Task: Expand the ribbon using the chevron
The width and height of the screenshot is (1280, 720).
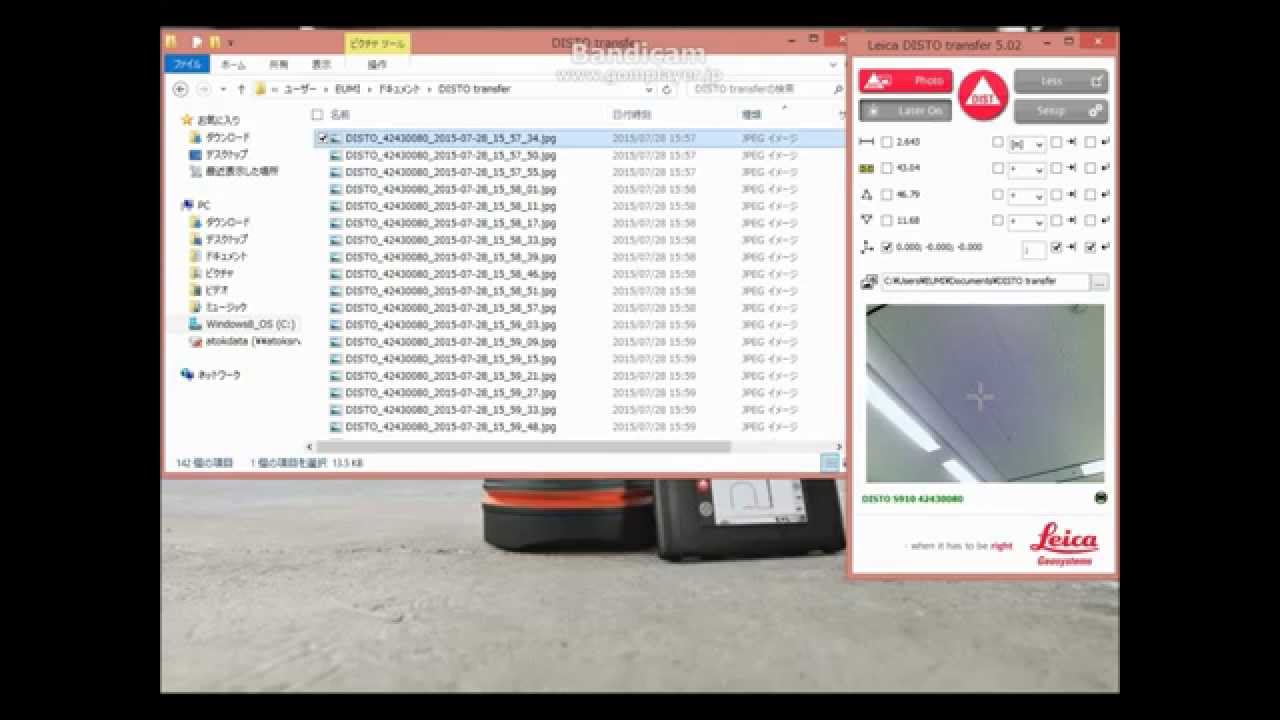Action: click(834, 64)
